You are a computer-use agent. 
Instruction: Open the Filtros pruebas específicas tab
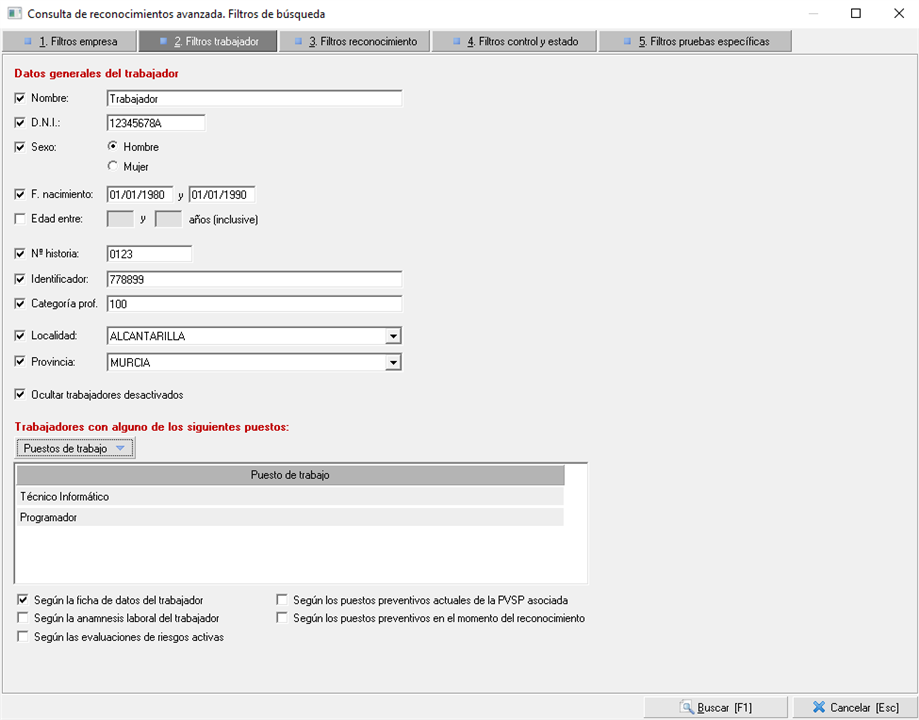694,41
